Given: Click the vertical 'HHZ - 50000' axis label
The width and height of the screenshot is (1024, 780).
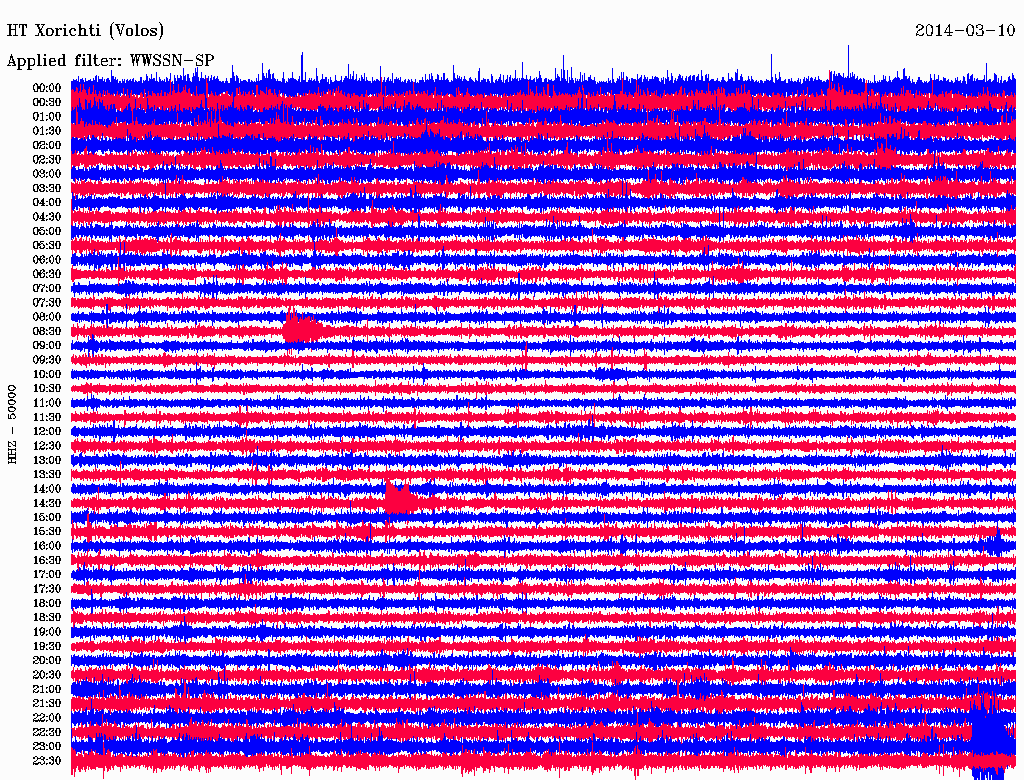Looking at the screenshot, I should [13, 423].
